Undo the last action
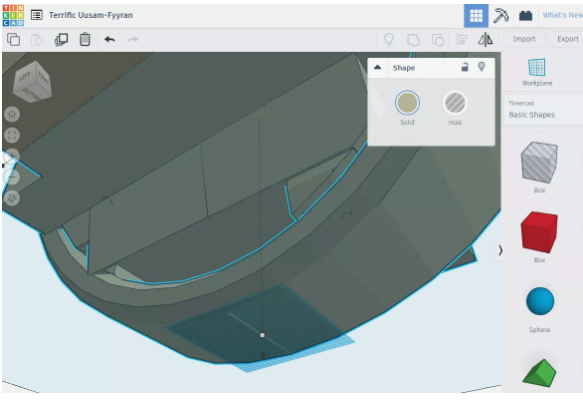This screenshot has width=583, height=412. point(110,39)
